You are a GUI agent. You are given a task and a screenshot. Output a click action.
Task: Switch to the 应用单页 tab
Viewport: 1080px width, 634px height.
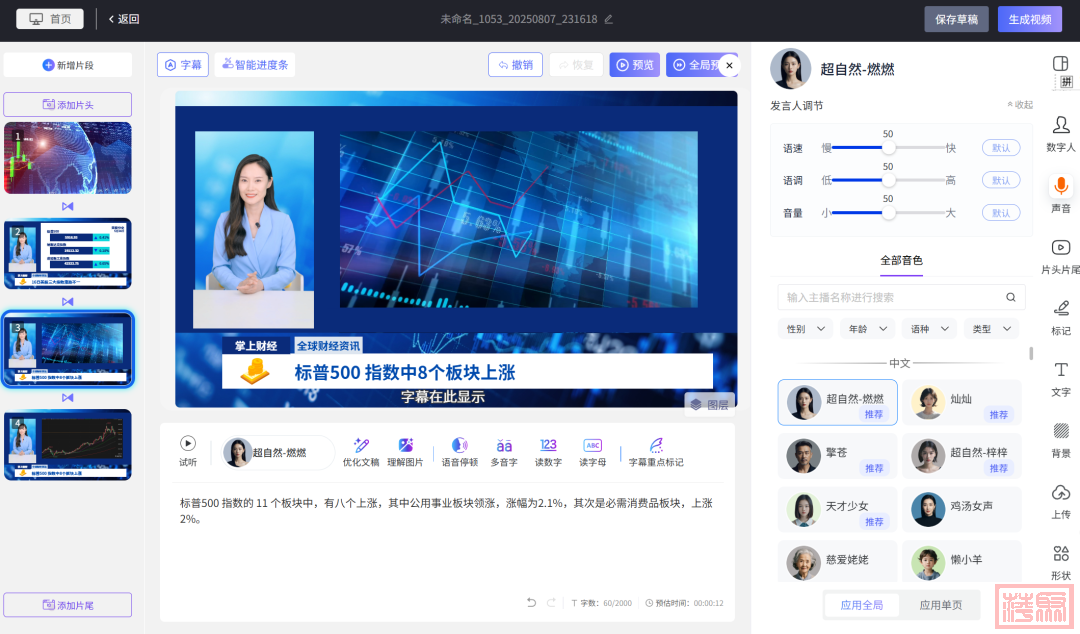pyautogui.click(x=941, y=605)
